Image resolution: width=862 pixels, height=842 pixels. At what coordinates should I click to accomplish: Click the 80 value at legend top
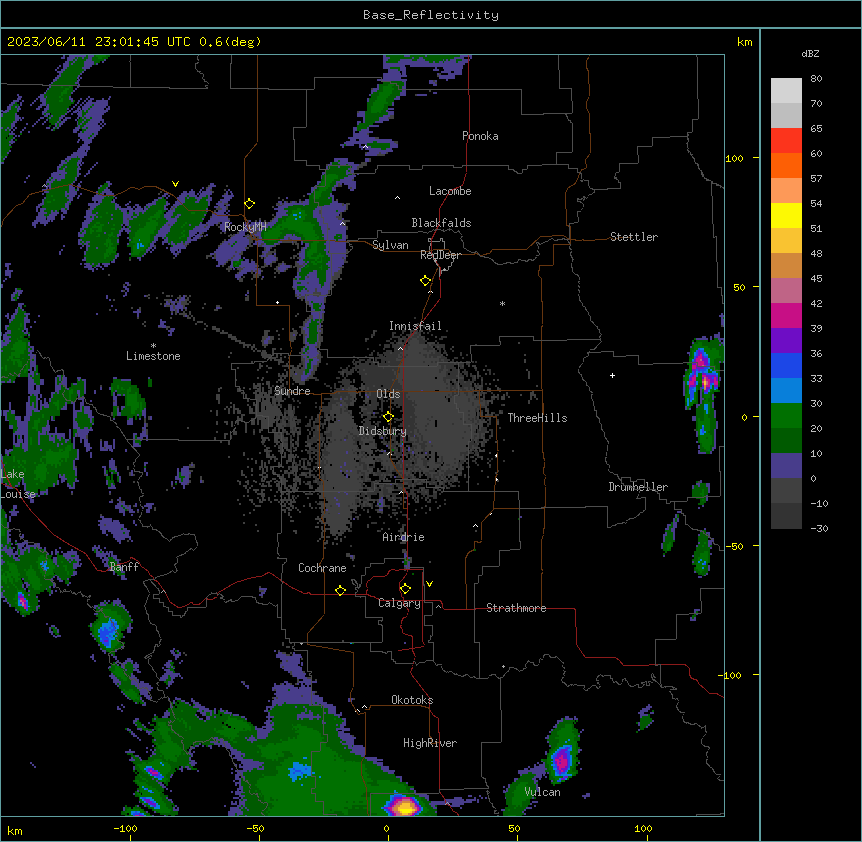[x=816, y=79]
